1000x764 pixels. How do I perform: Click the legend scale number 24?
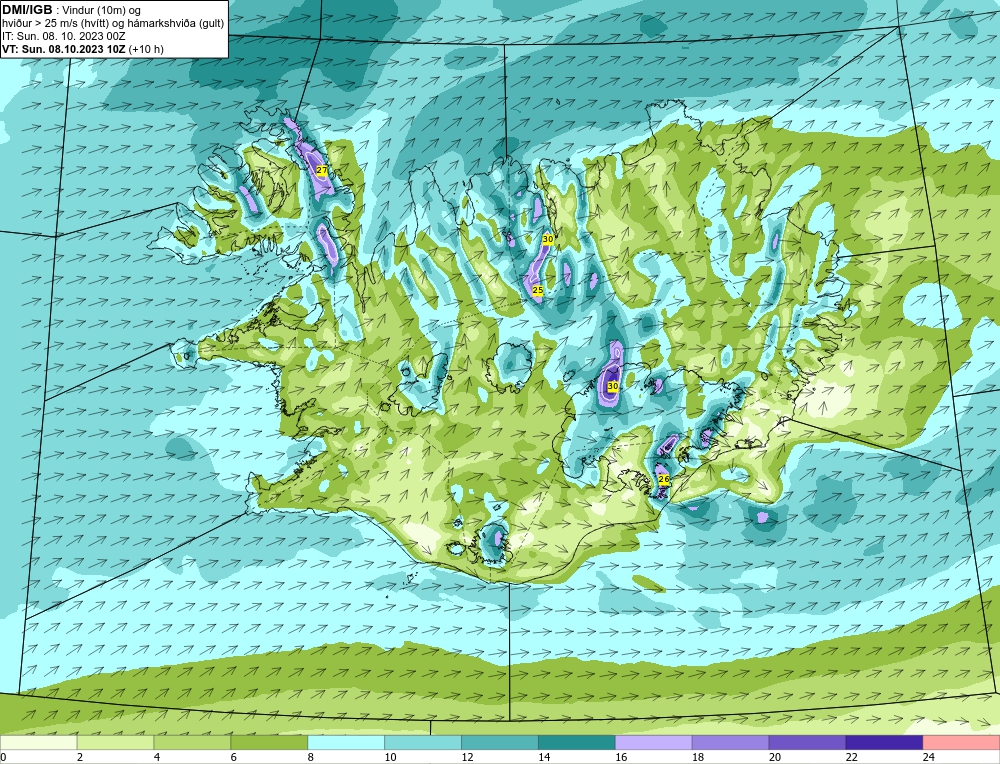coord(929,757)
